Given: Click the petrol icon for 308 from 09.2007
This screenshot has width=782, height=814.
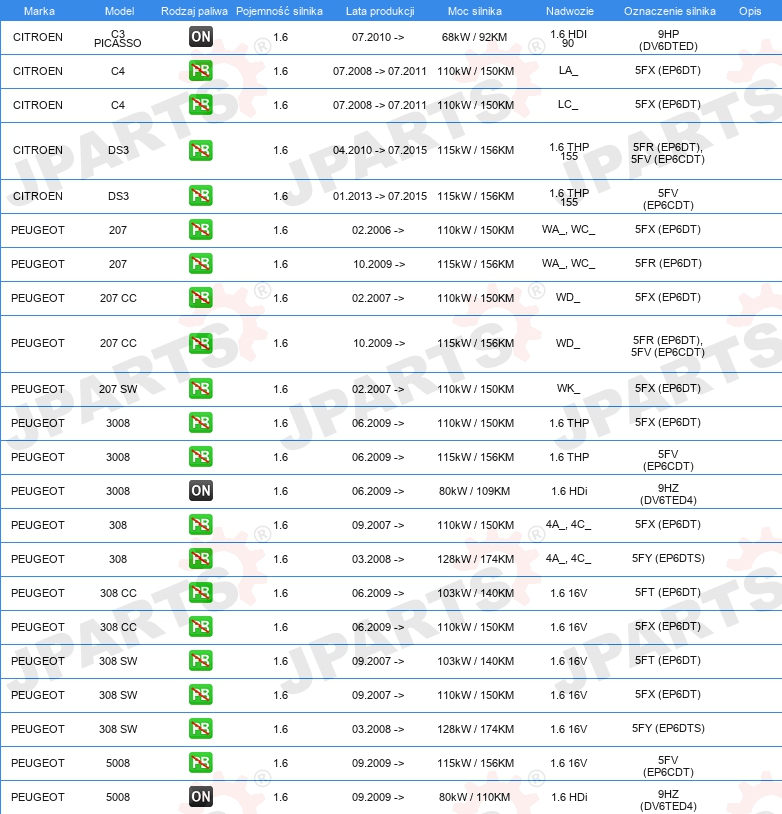Looking at the screenshot, I should (201, 524).
